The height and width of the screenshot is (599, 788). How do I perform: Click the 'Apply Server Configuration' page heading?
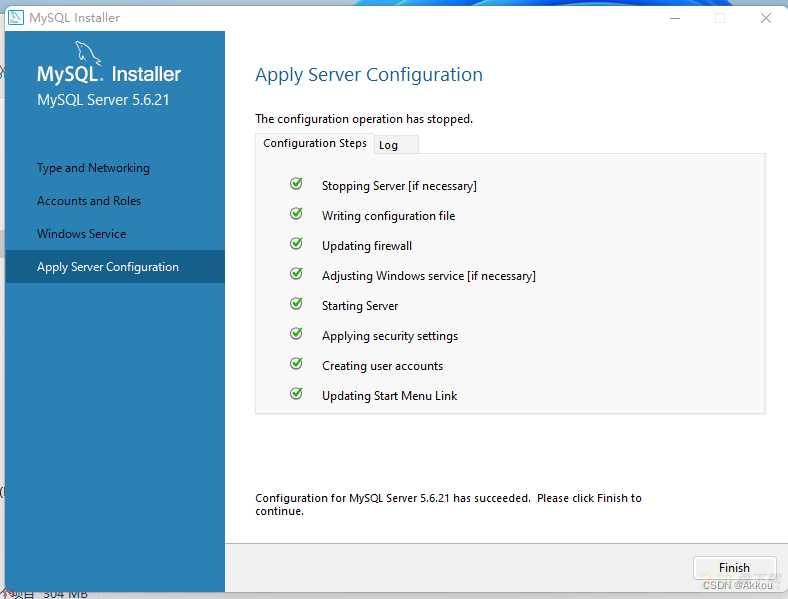pos(369,75)
